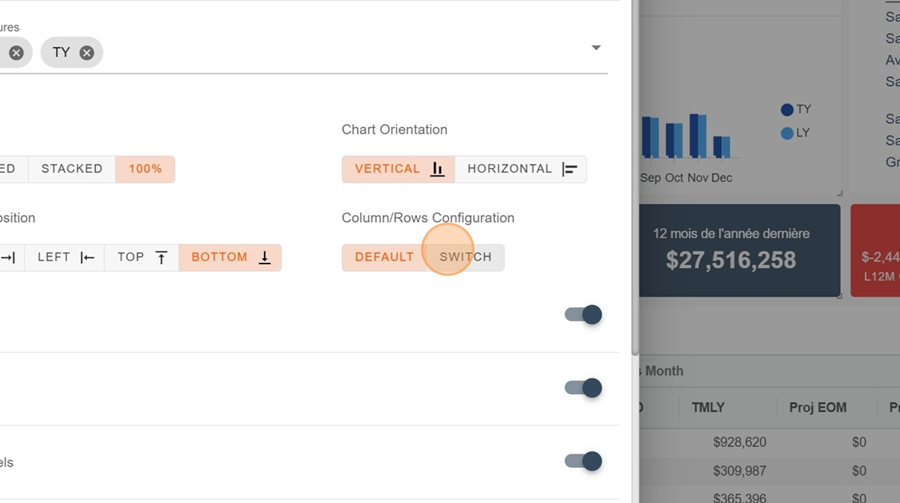The width and height of the screenshot is (900, 503).
Task: Choose the Left position option
Action: point(65,257)
